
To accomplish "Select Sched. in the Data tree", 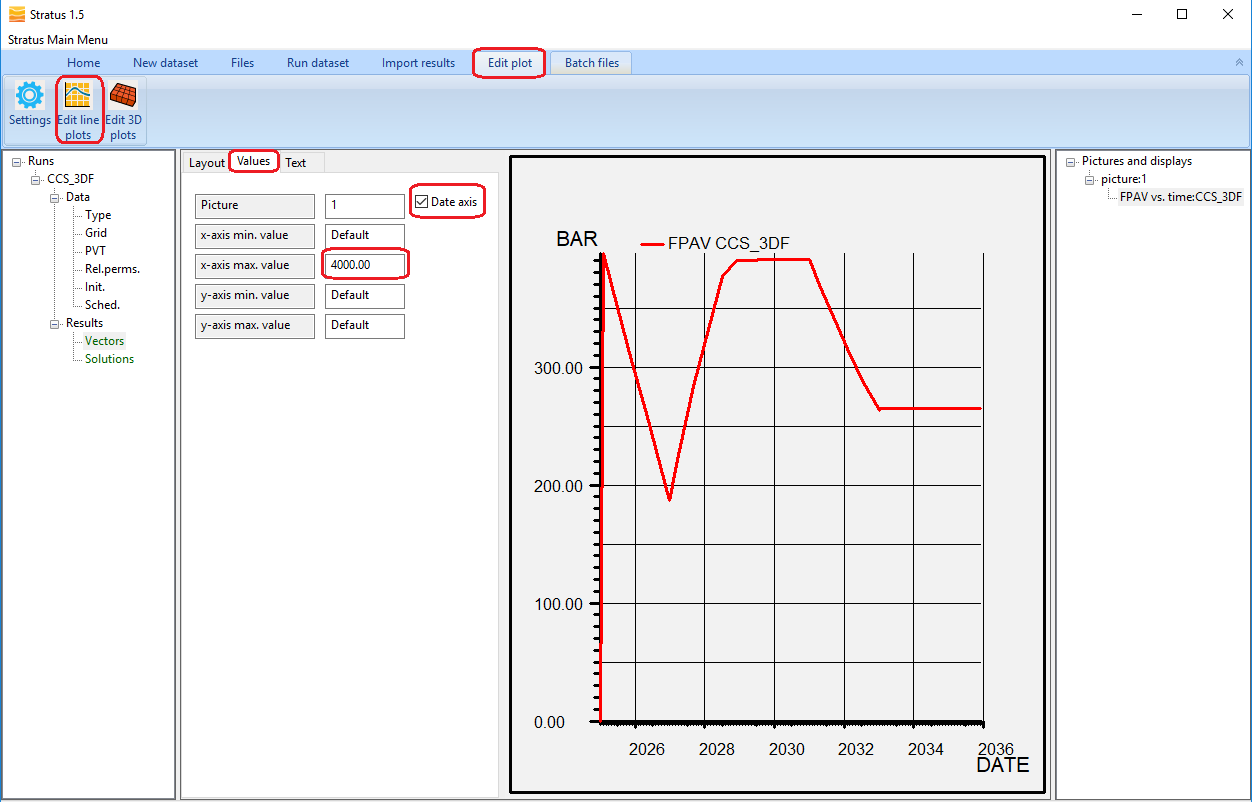I will pos(102,305).
